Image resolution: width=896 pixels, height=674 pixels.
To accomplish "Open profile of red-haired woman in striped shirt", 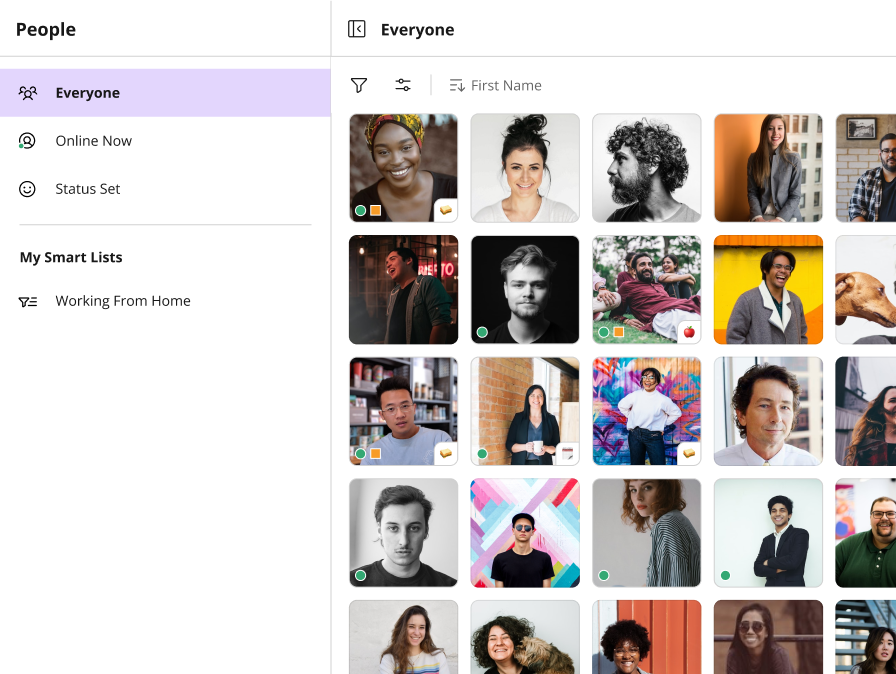I will point(647,533).
